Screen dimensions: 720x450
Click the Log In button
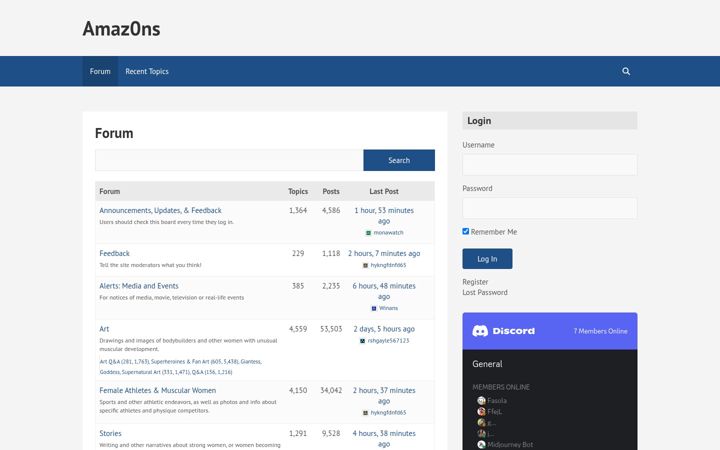[x=487, y=259]
